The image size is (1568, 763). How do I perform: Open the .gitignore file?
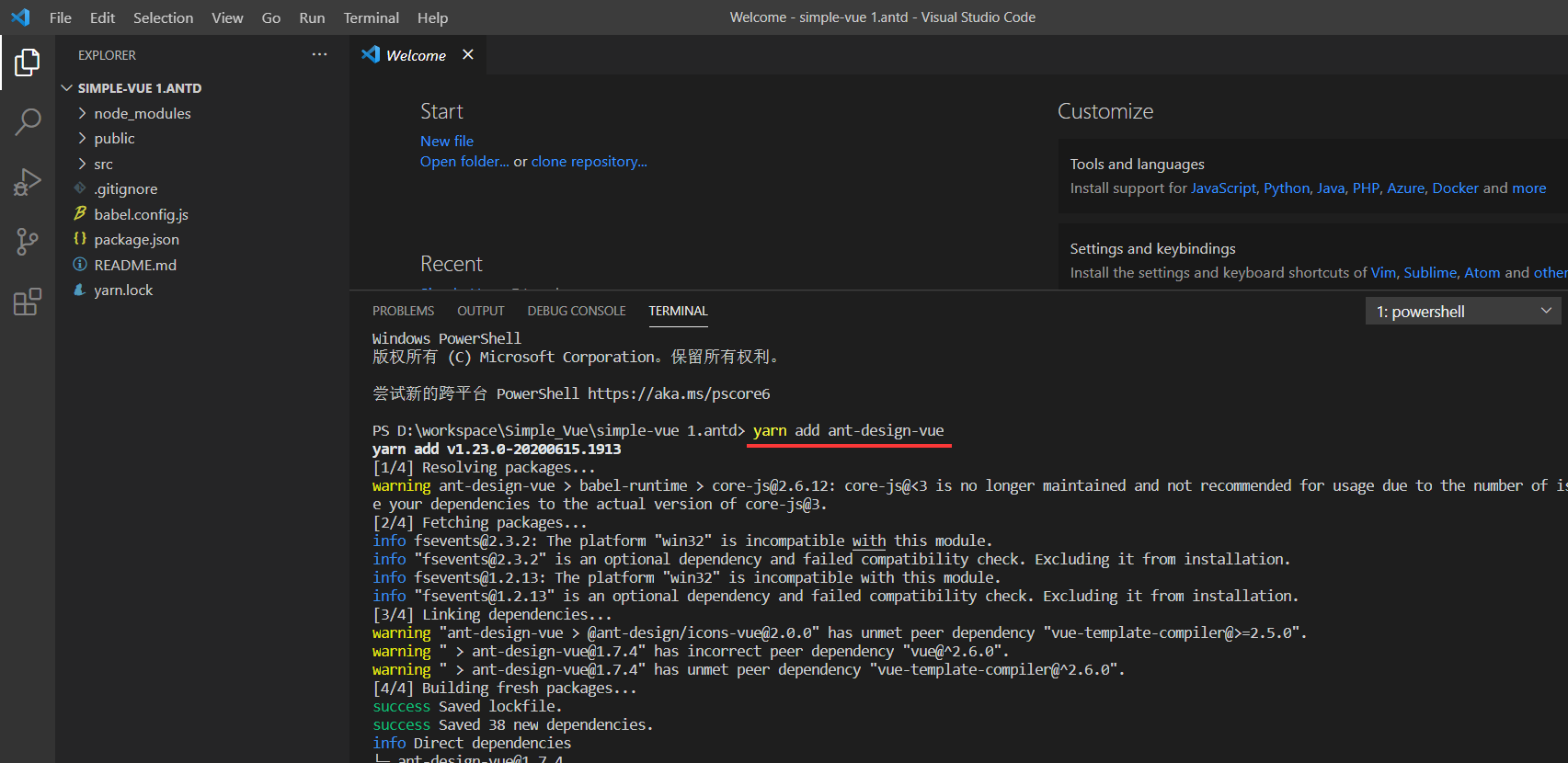click(x=126, y=188)
